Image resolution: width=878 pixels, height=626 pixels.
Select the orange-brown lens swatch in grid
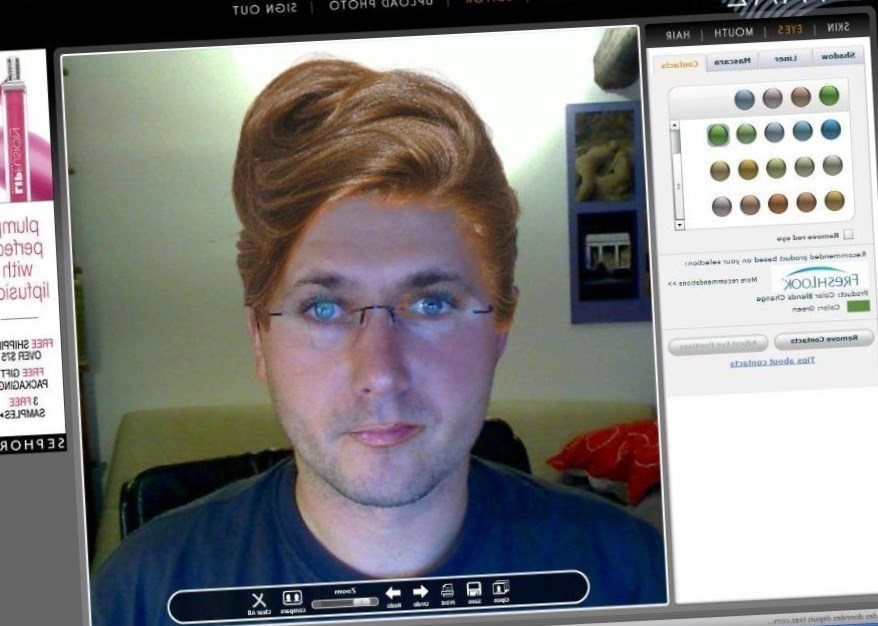pos(778,203)
